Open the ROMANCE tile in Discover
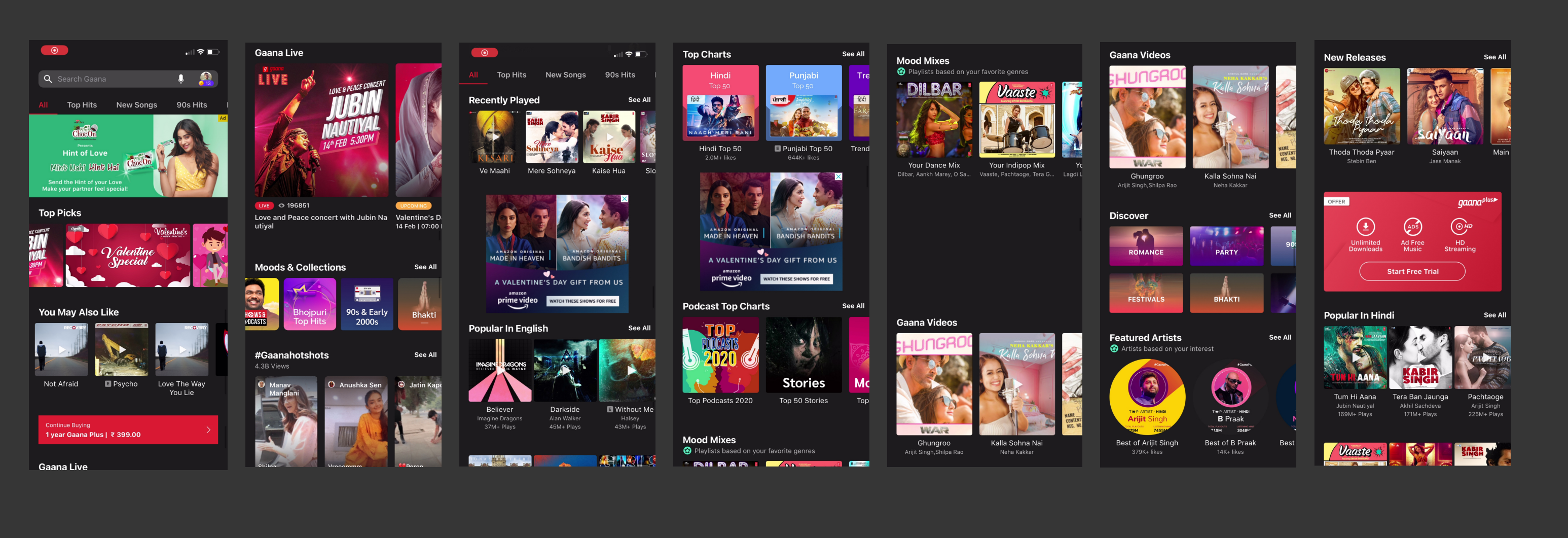The image size is (1568, 538). (1146, 246)
